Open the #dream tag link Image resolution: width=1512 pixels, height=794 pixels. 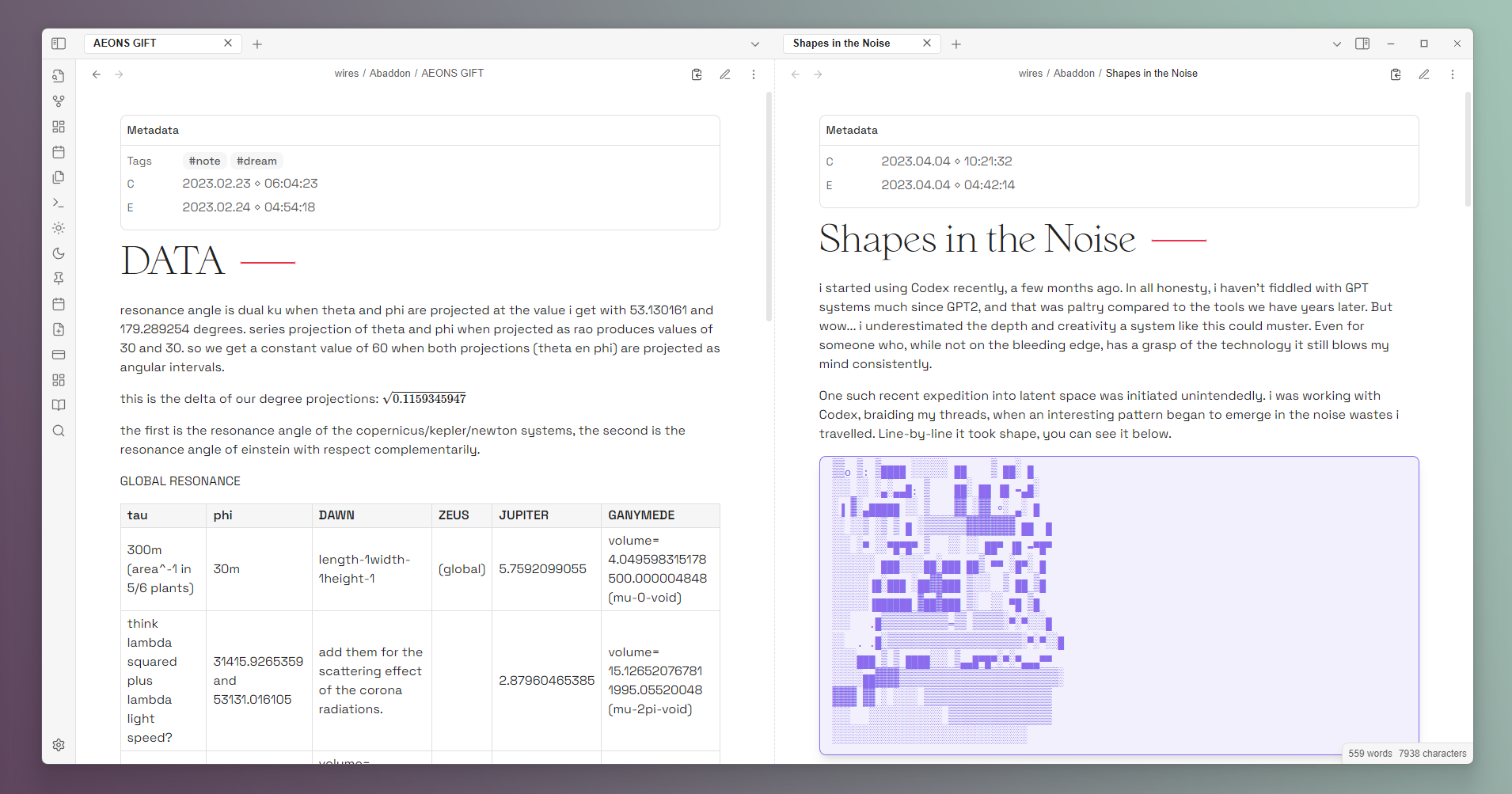(256, 161)
